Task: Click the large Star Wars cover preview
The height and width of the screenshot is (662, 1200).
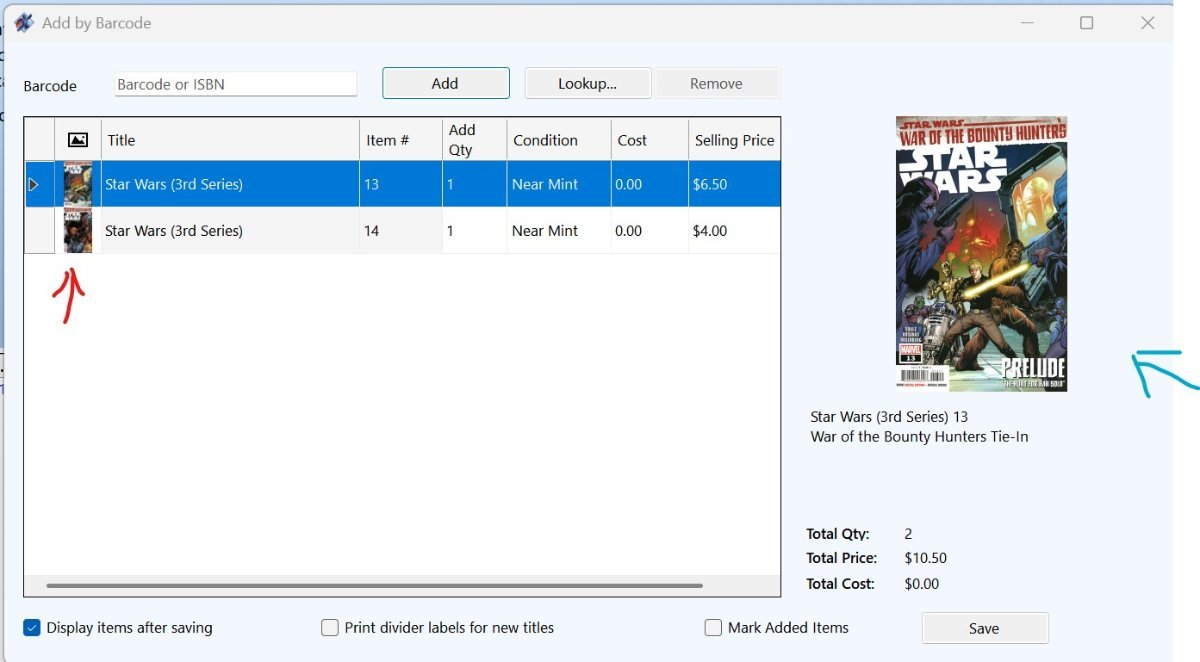Action: tap(981, 254)
